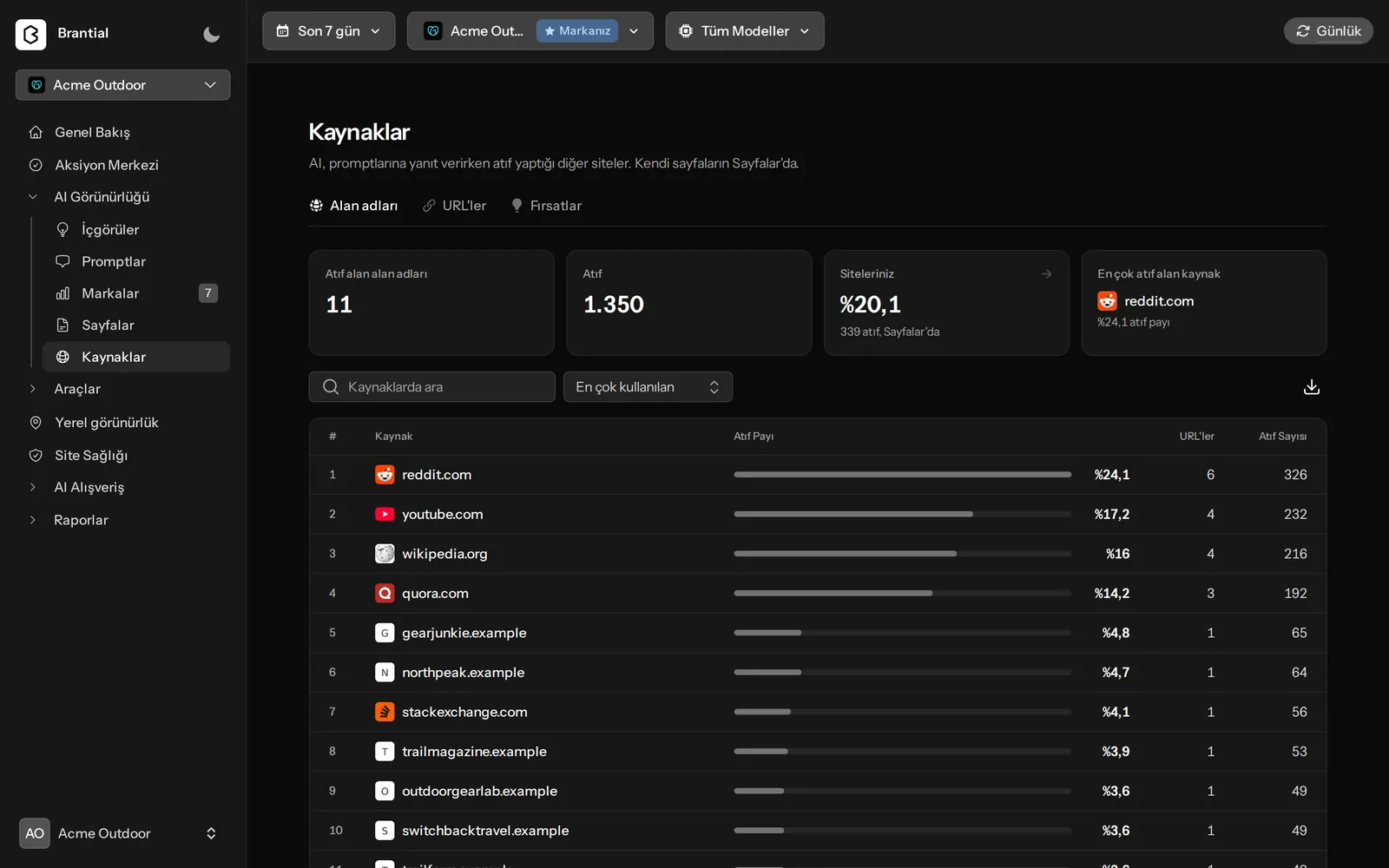
Task: Toggle dark mode moon icon
Action: pyautogui.click(x=211, y=34)
